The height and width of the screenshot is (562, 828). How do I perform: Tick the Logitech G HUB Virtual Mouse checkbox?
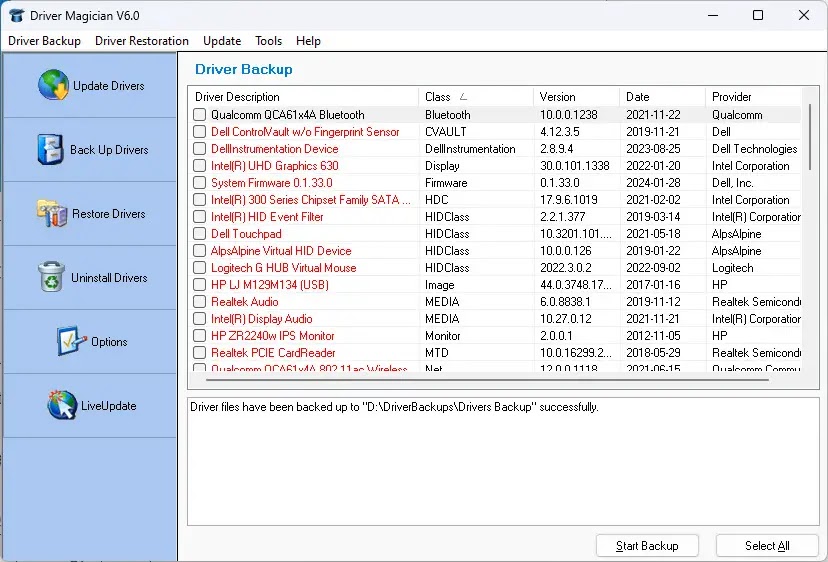pyautogui.click(x=199, y=268)
